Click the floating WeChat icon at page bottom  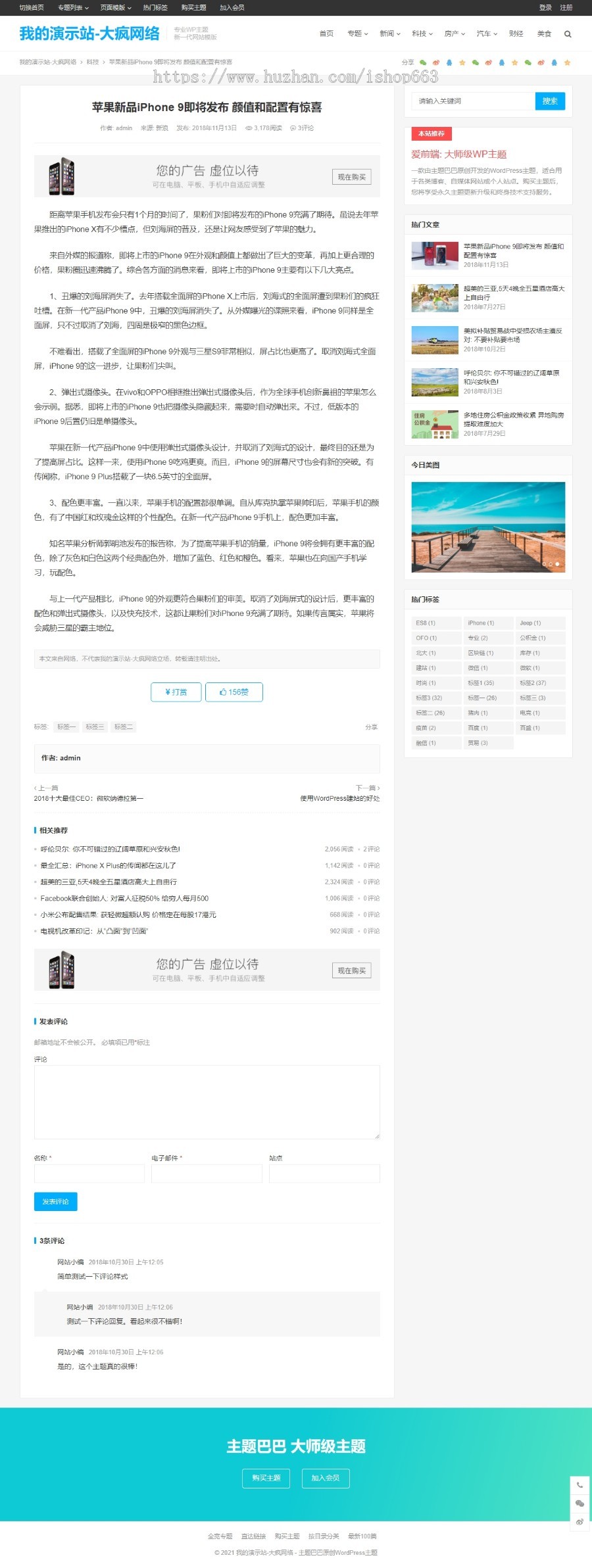(x=580, y=1504)
